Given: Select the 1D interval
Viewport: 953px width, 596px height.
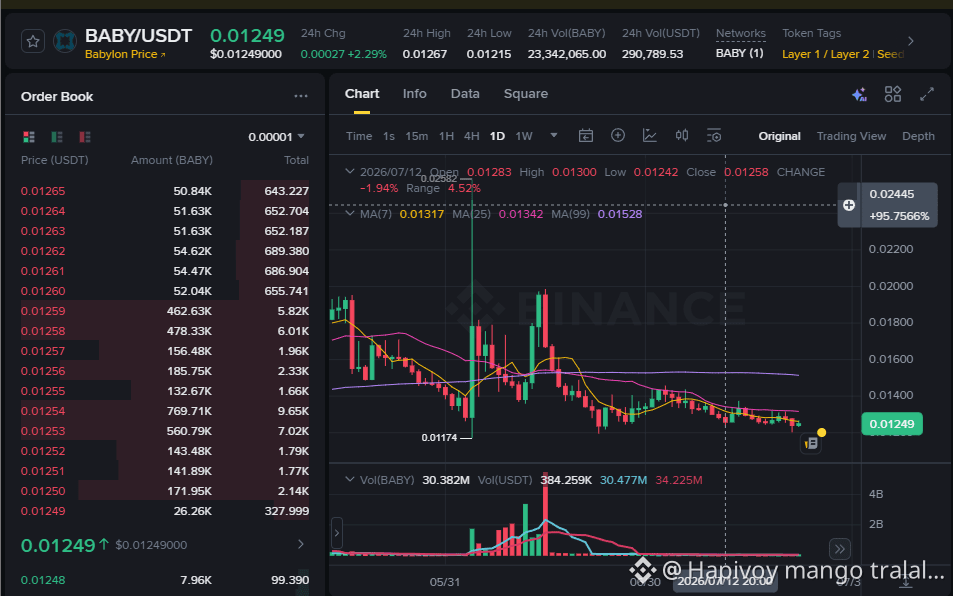Looking at the screenshot, I should click(x=497, y=136).
